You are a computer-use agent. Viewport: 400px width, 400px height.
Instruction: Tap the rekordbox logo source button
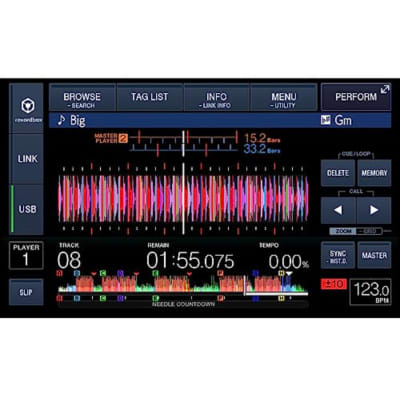(x=26, y=108)
